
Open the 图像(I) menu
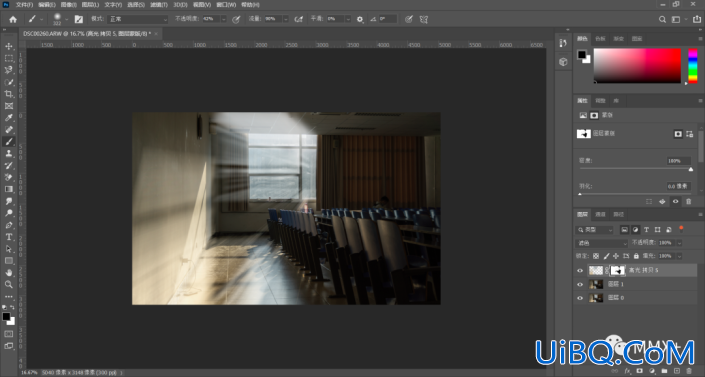pyautogui.click(x=68, y=4)
